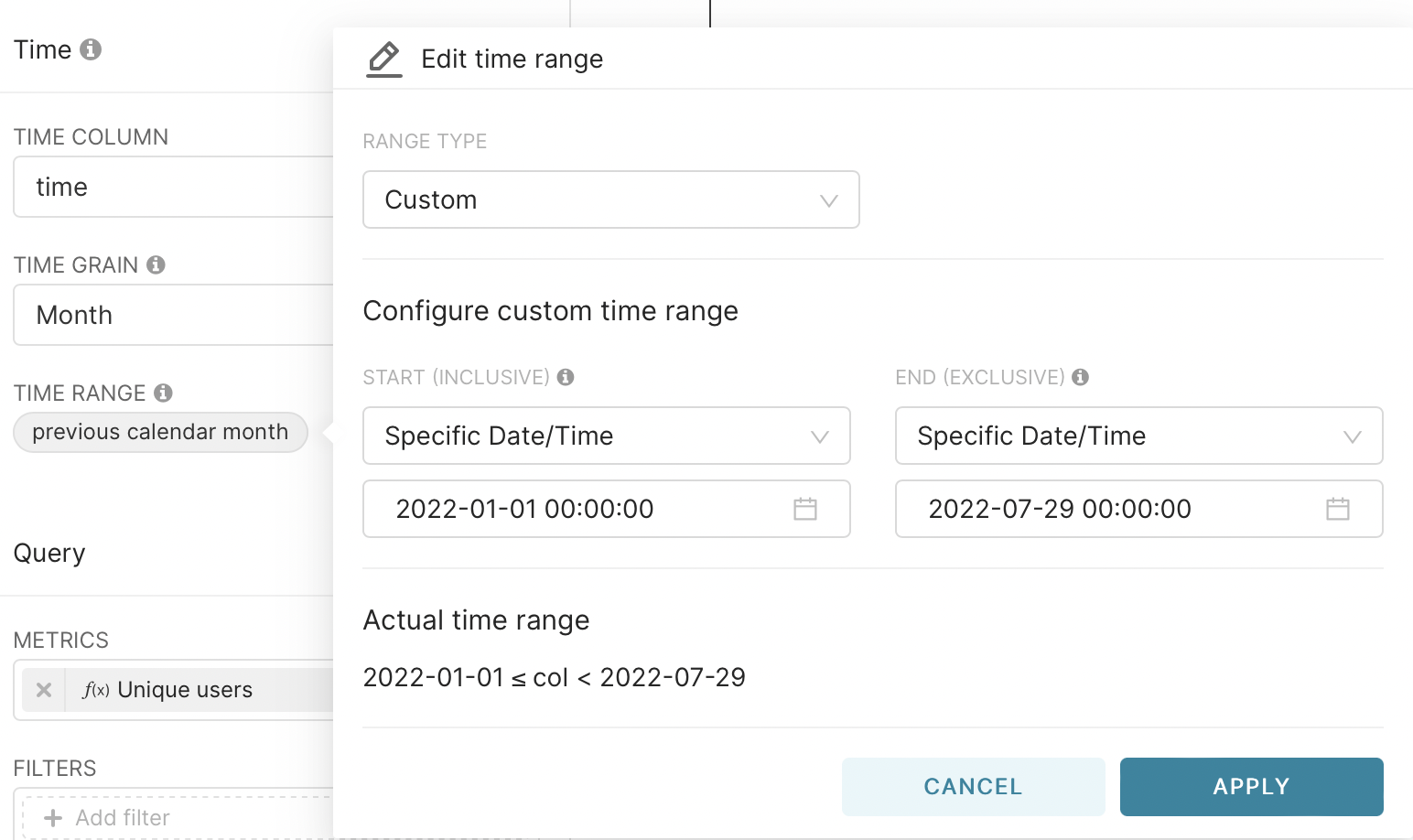Click the Start (Inclusive) info icon
1413x840 pixels.
[566, 377]
